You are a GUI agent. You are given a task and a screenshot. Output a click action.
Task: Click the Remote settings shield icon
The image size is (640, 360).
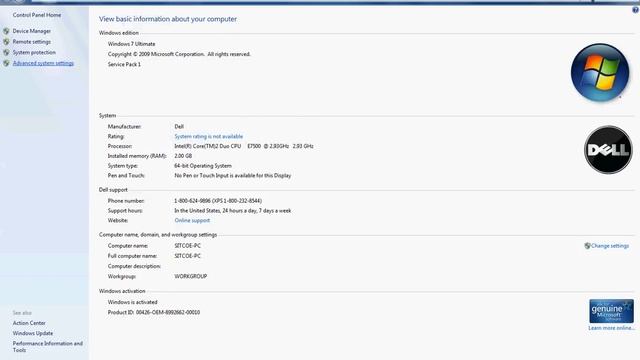(x=6, y=42)
